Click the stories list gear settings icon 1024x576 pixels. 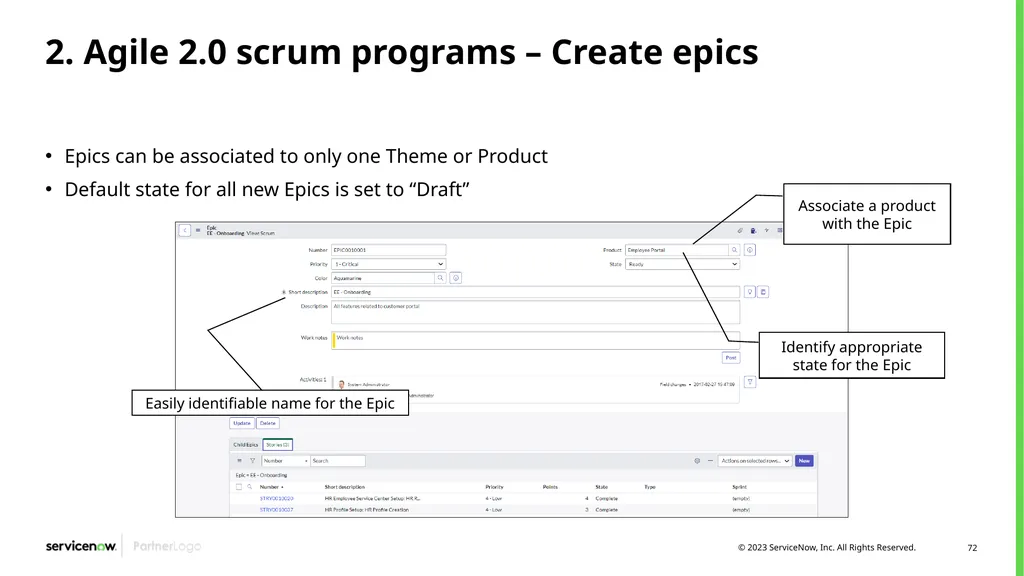[x=697, y=461]
